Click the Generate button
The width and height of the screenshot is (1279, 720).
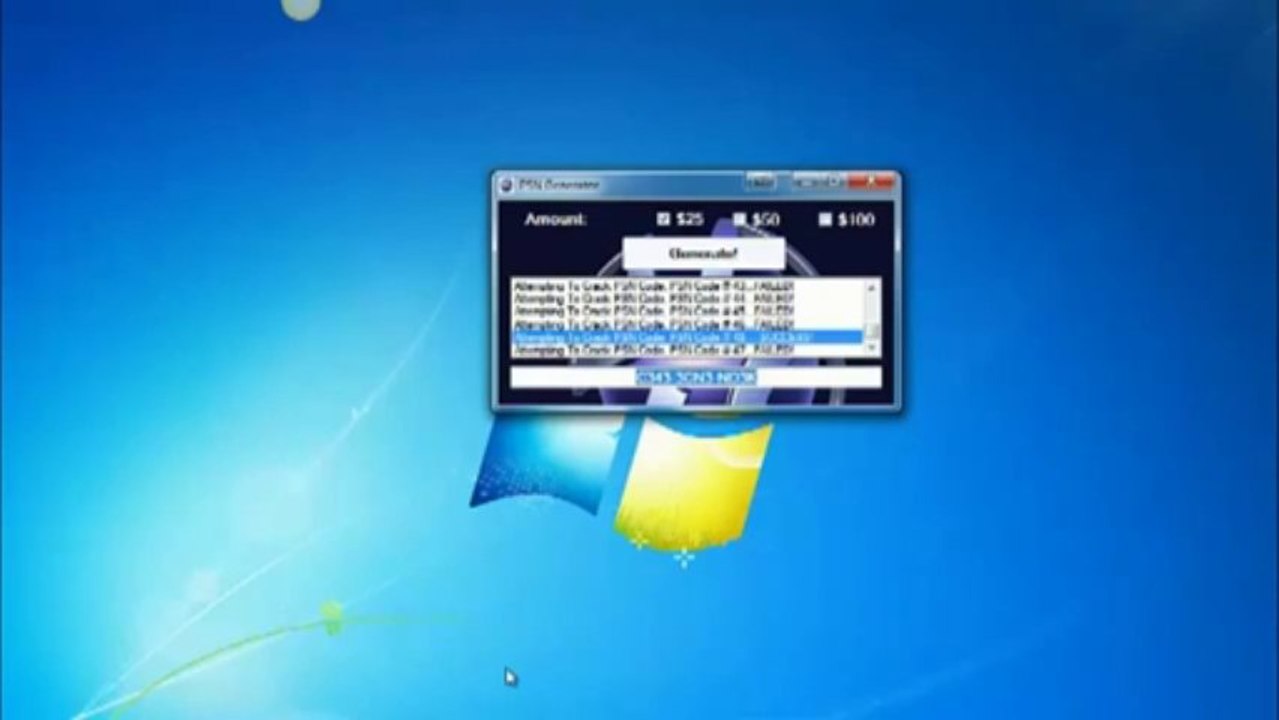[703, 254]
